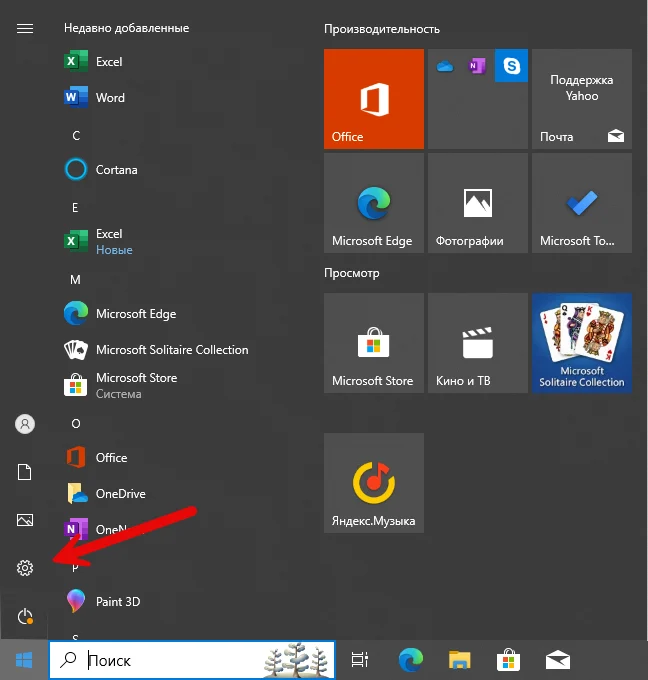648x680 pixels.
Task: Click the Поиск search box
Action: 170,660
